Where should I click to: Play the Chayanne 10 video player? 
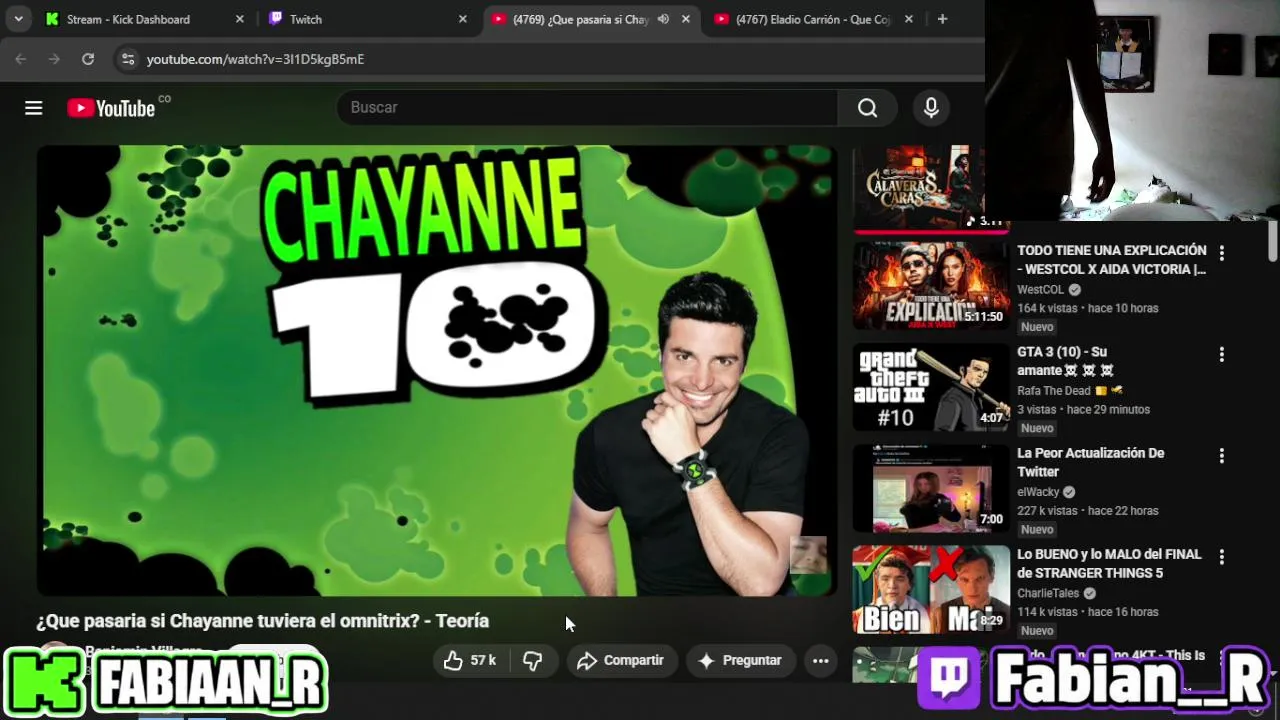point(437,370)
